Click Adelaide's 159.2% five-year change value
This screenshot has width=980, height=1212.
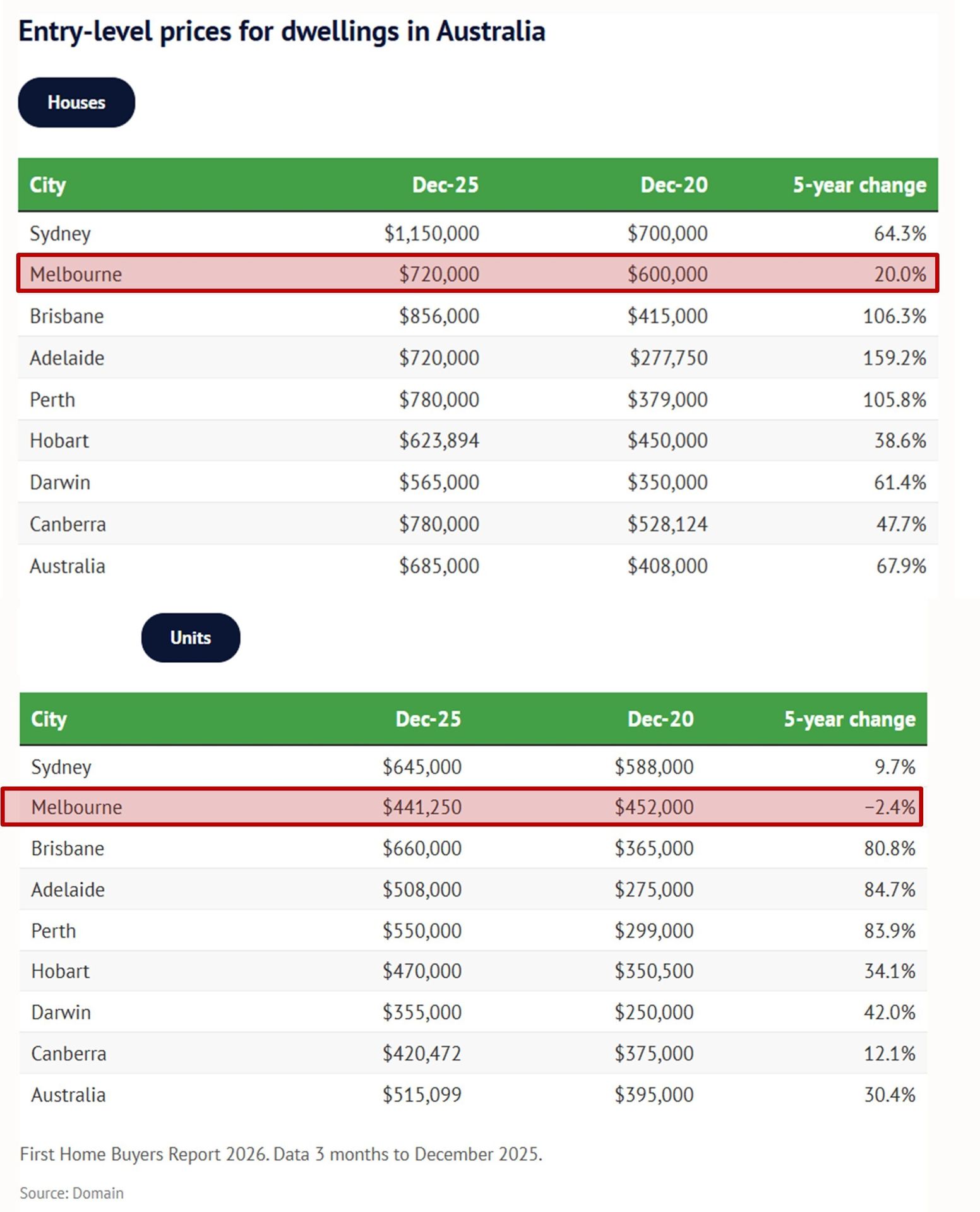point(894,358)
